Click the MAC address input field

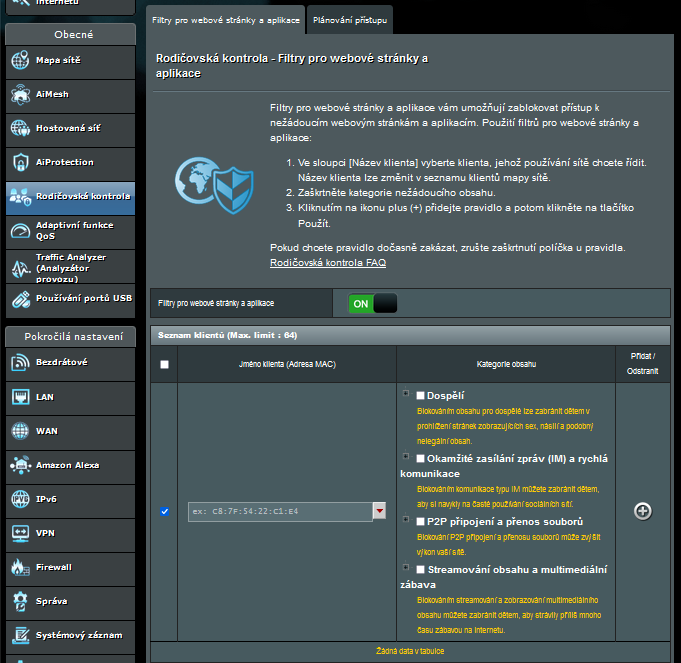[x=279, y=511]
